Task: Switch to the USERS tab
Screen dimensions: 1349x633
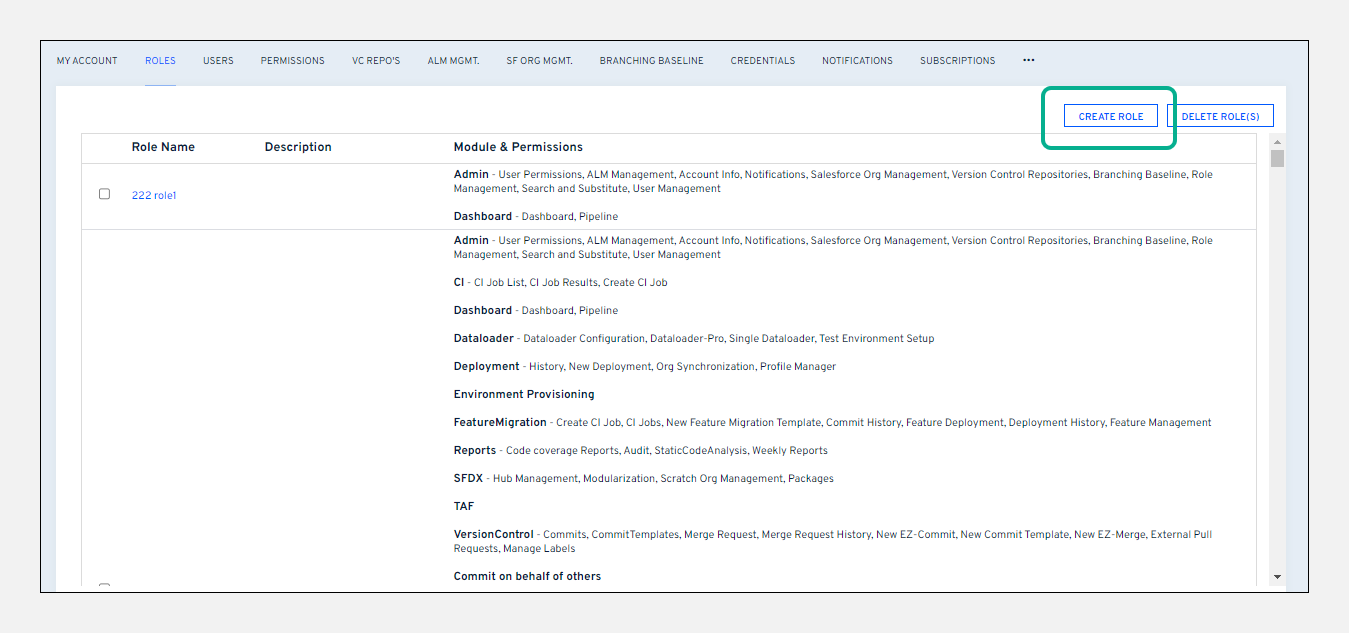Action: coord(218,60)
